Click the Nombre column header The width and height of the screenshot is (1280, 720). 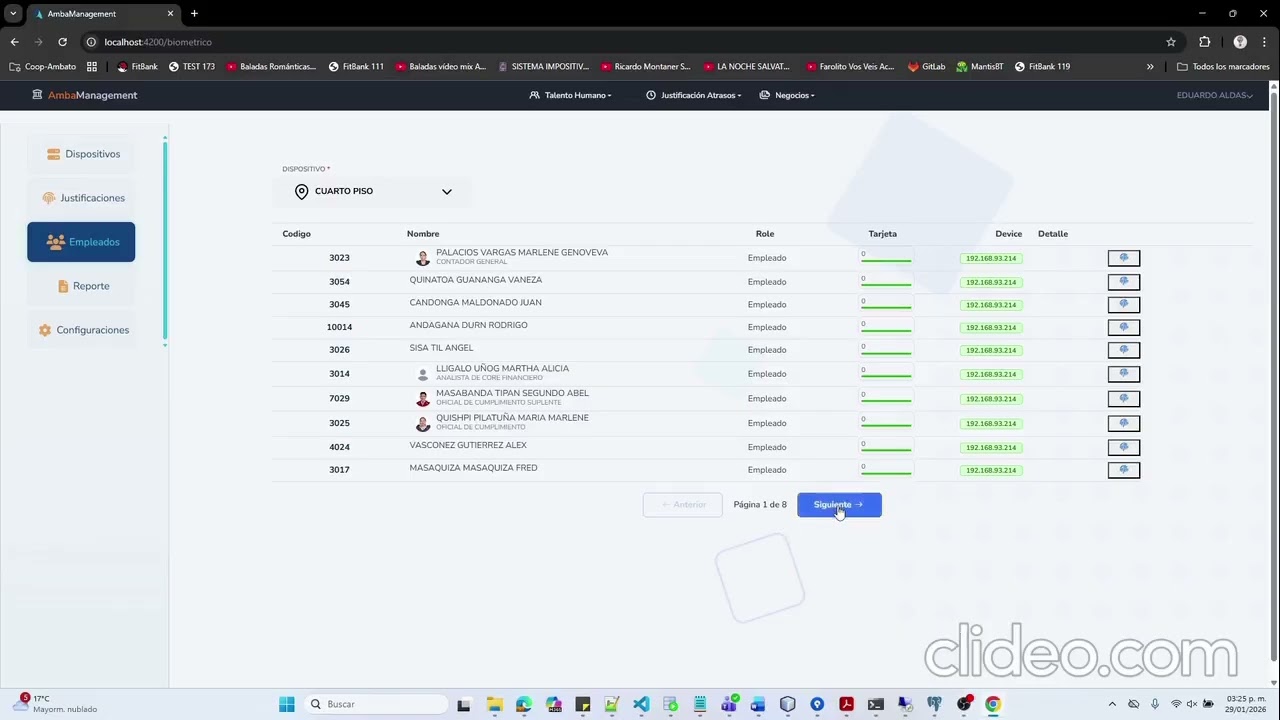click(423, 234)
